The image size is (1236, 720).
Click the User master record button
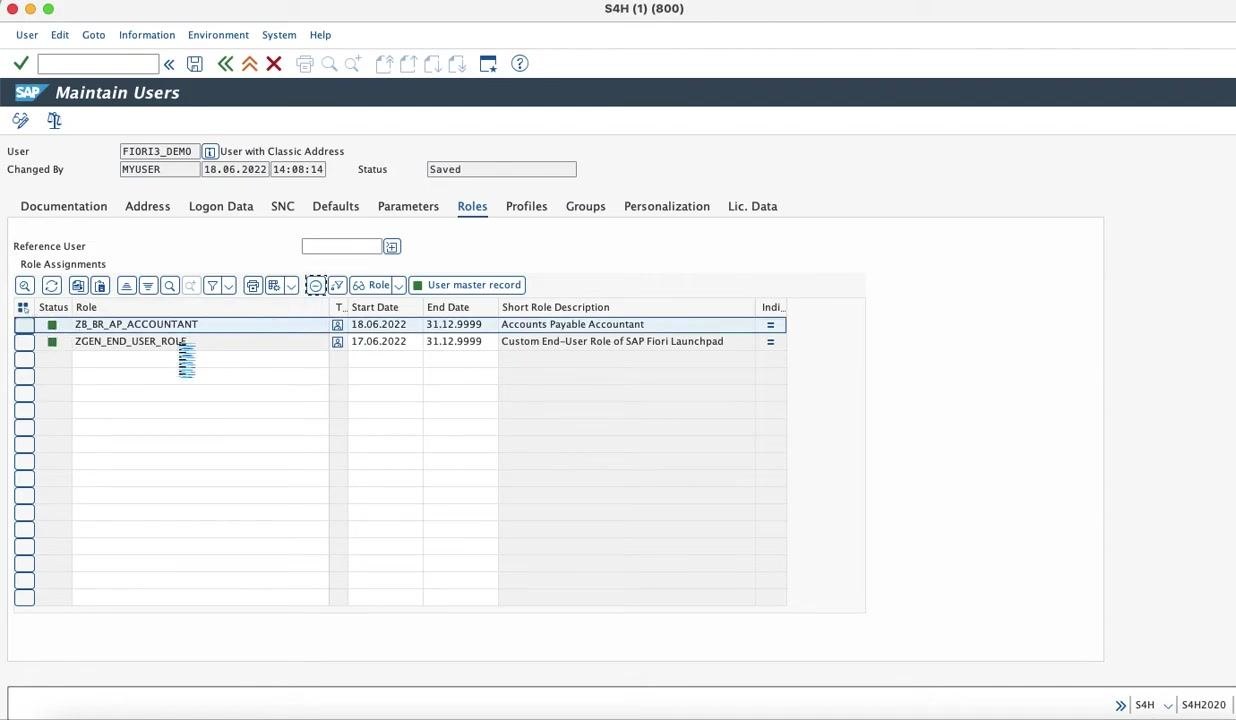[x=467, y=285]
